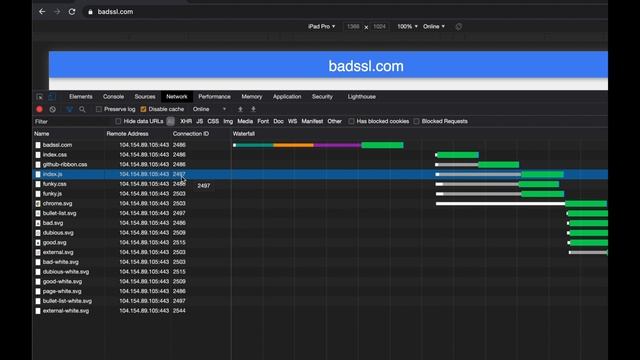Switch to the Application tab
The width and height of the screenshot is (640, 360).
pyautogui.click(x=287, y=97)
